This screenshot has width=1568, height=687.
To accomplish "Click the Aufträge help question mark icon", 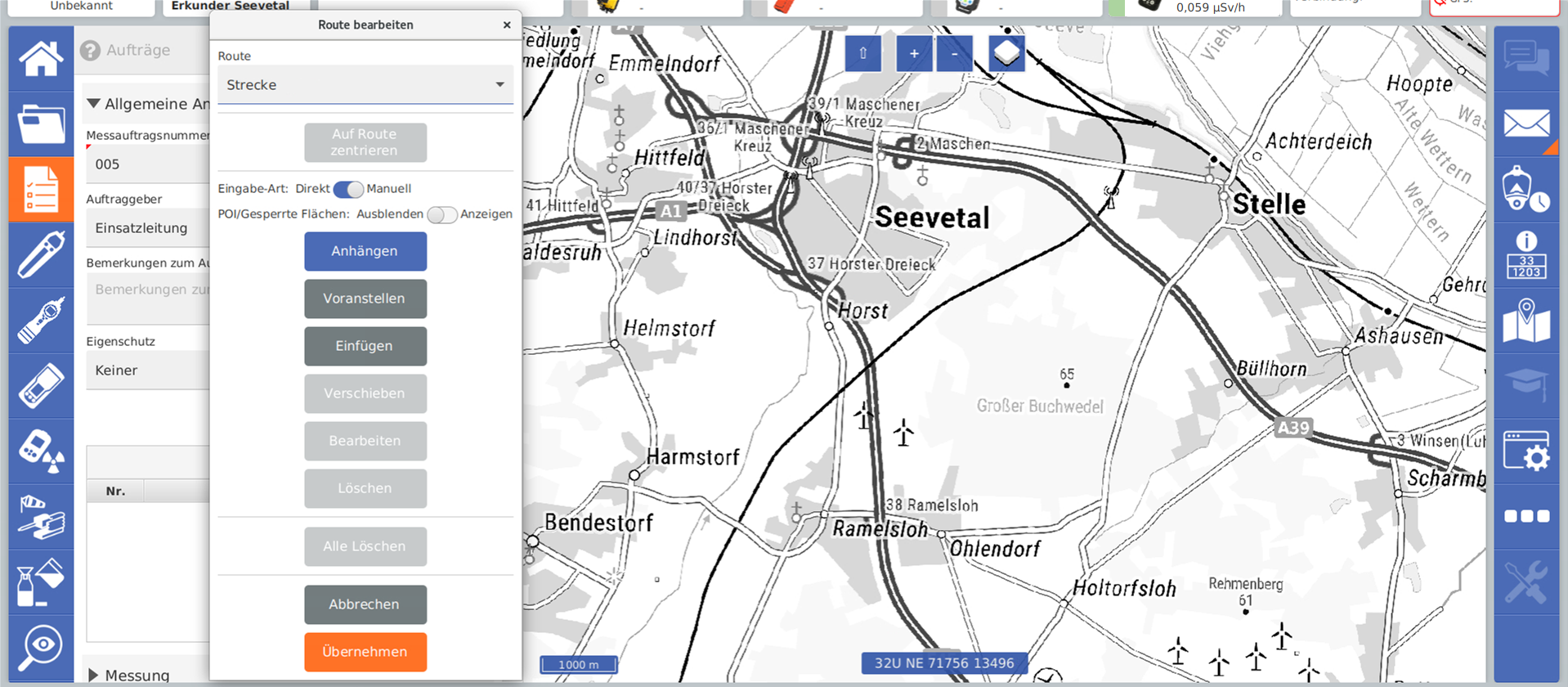I will coord(90,51).
